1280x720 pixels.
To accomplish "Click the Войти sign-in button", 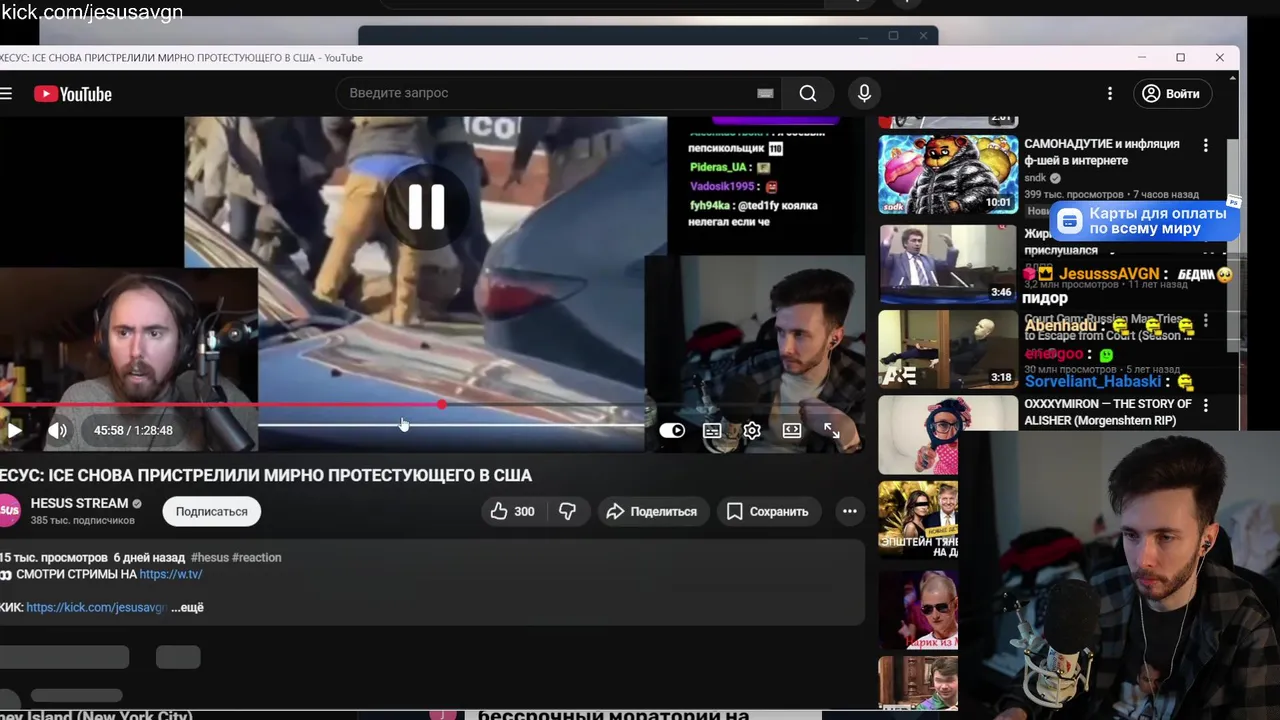I will (x=1172, y=93).
